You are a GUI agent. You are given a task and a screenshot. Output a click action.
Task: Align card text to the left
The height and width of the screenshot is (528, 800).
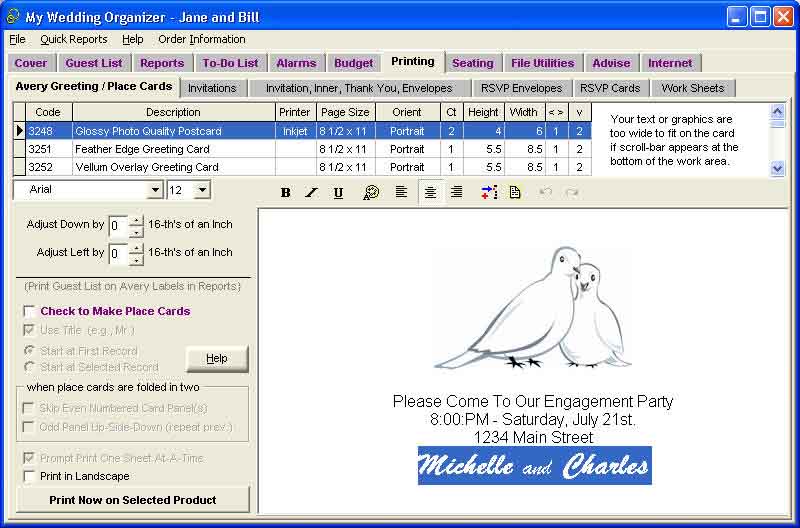click(x=402, y=192)
